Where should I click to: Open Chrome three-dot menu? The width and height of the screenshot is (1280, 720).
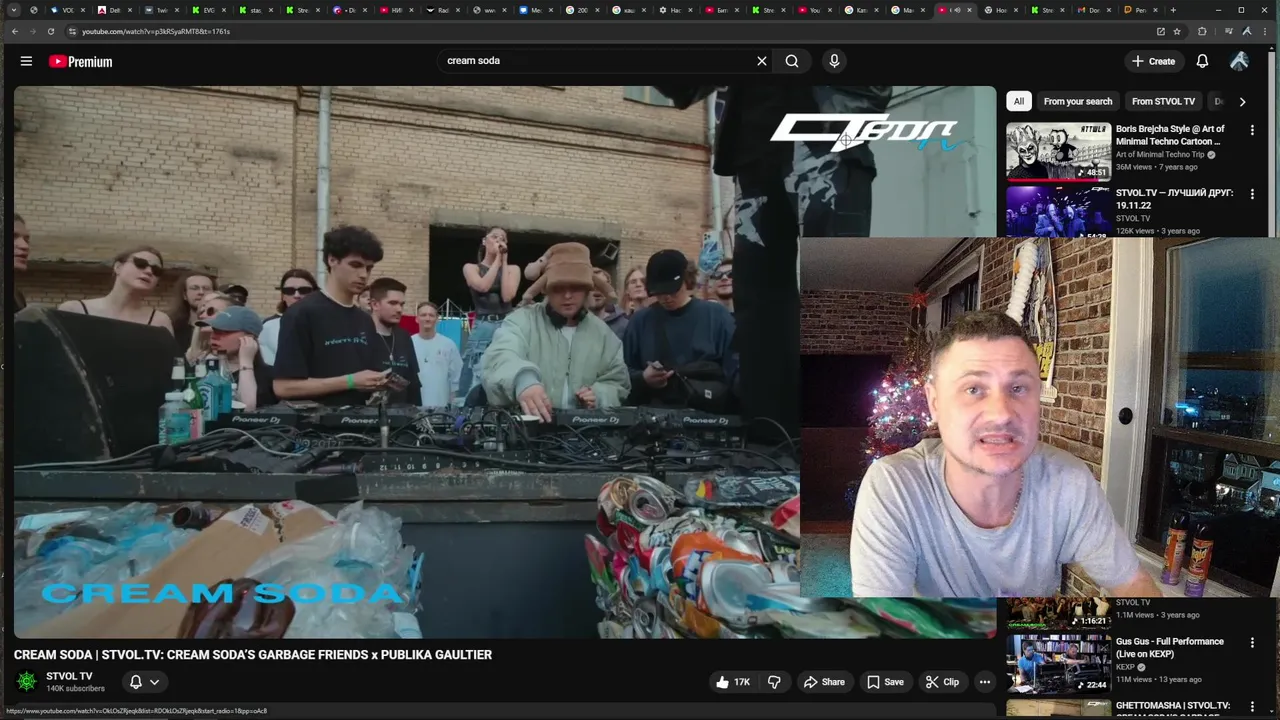point(1264,31)
